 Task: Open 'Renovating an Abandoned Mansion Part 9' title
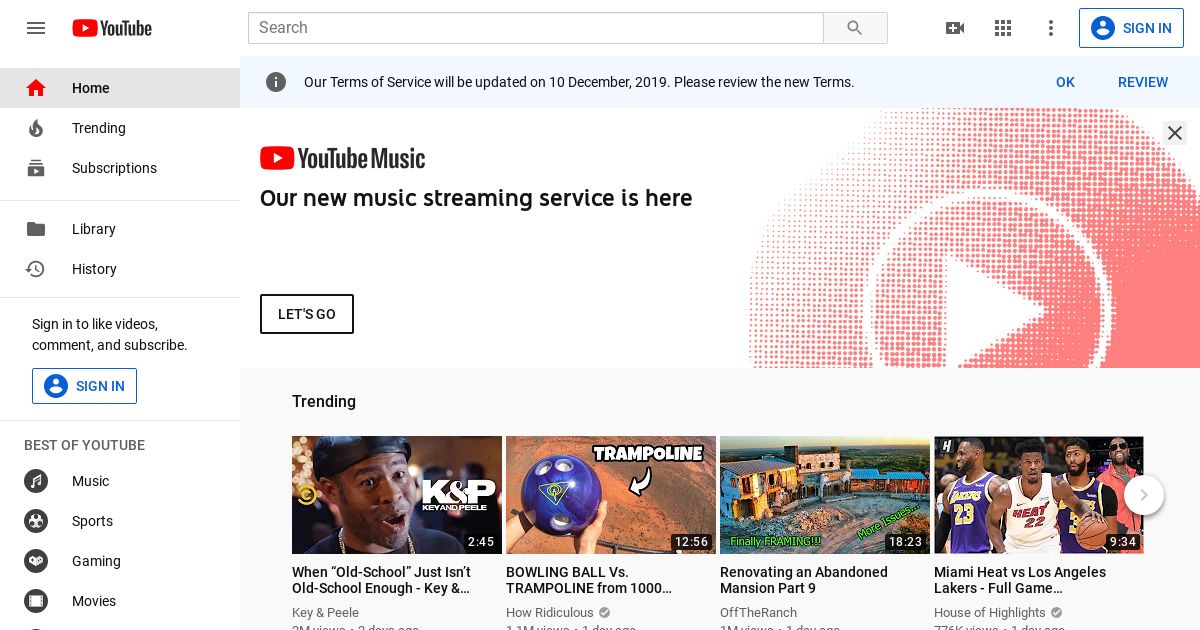click(x=804, y=580)
